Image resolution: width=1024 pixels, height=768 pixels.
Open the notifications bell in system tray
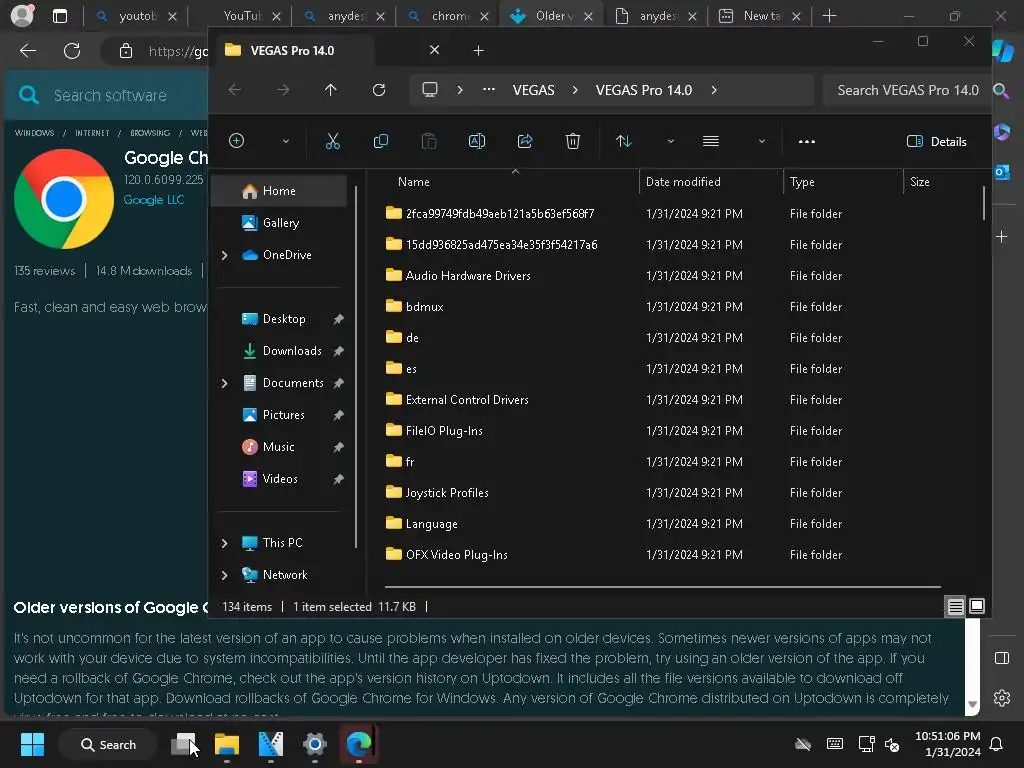click(996, 744)
